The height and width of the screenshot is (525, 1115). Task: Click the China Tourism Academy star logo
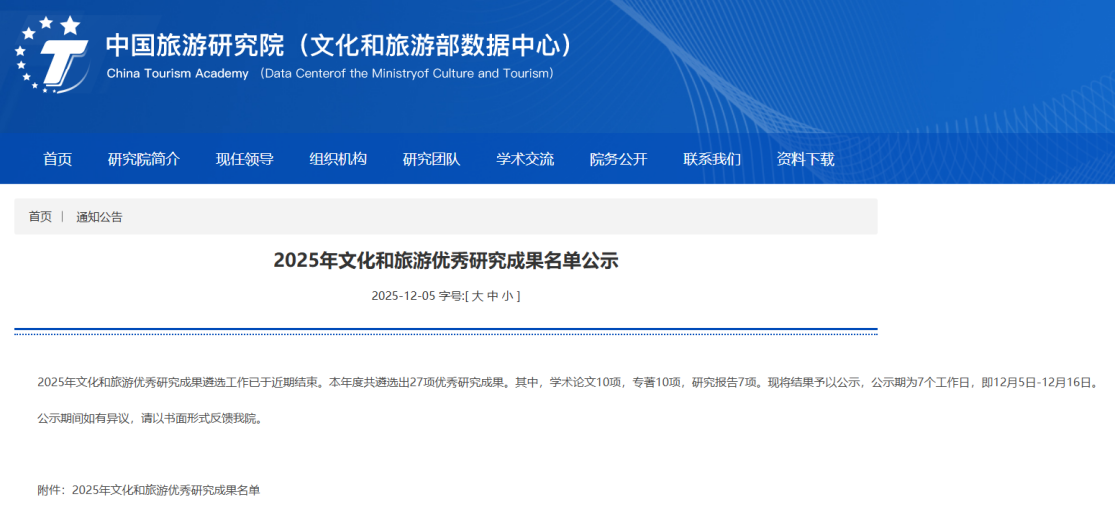coord(52,52)
